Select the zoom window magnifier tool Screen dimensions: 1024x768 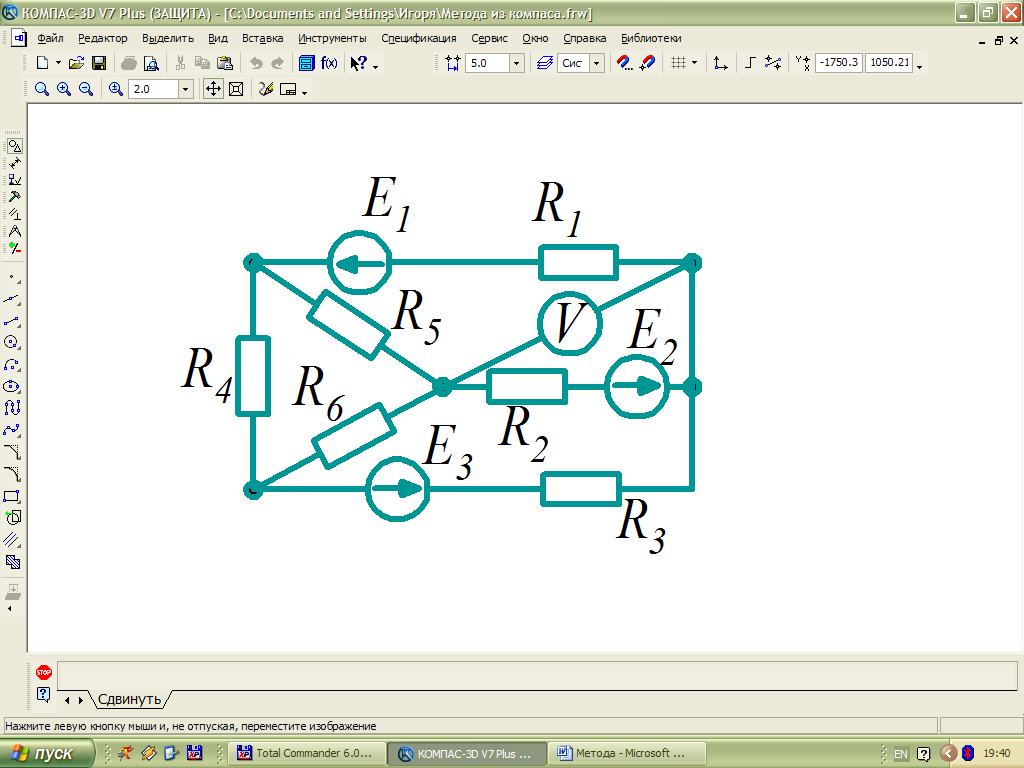pyautogui.click(x=42, y=89)
